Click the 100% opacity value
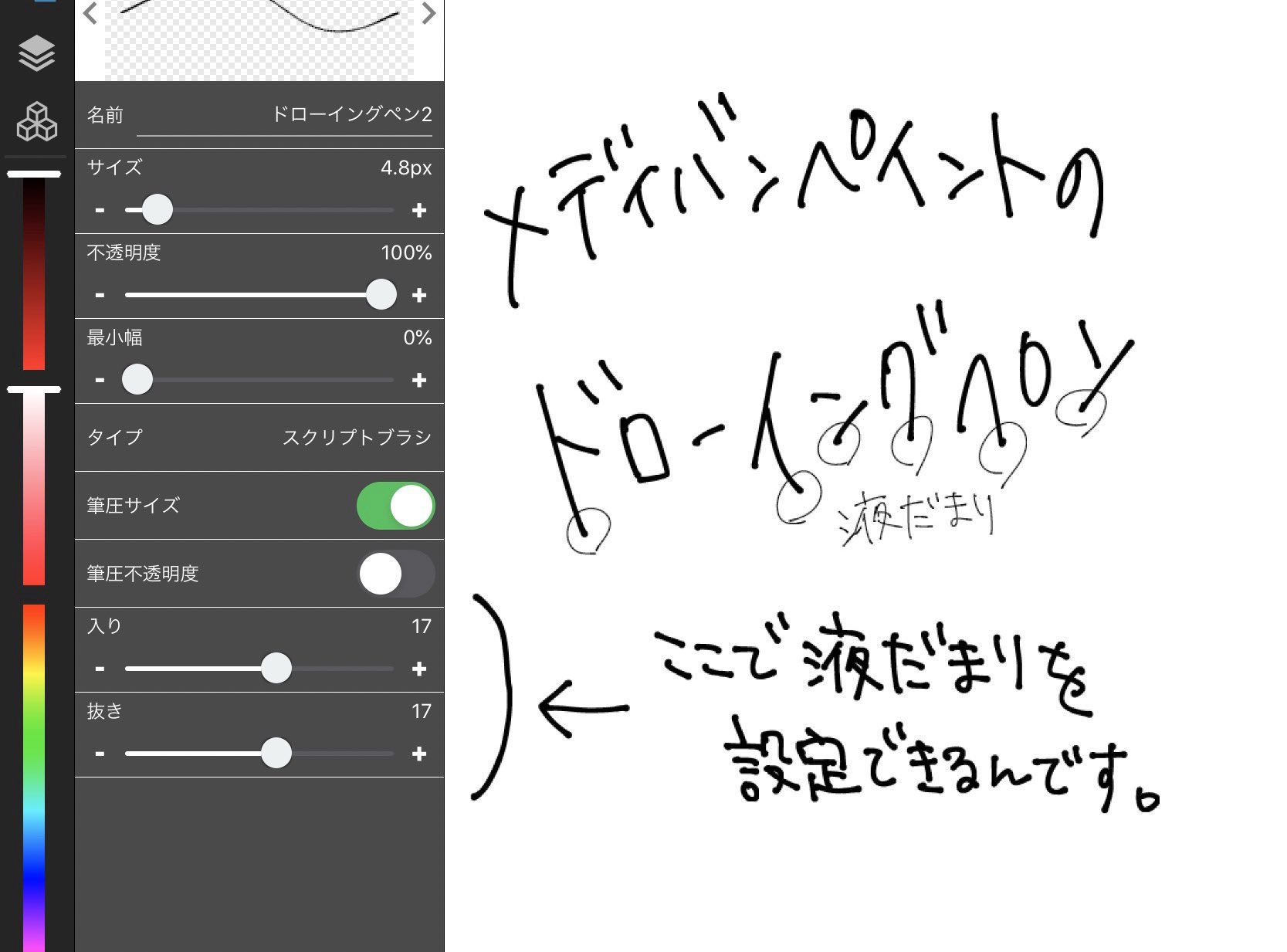1287x952 pixels. 406,252
